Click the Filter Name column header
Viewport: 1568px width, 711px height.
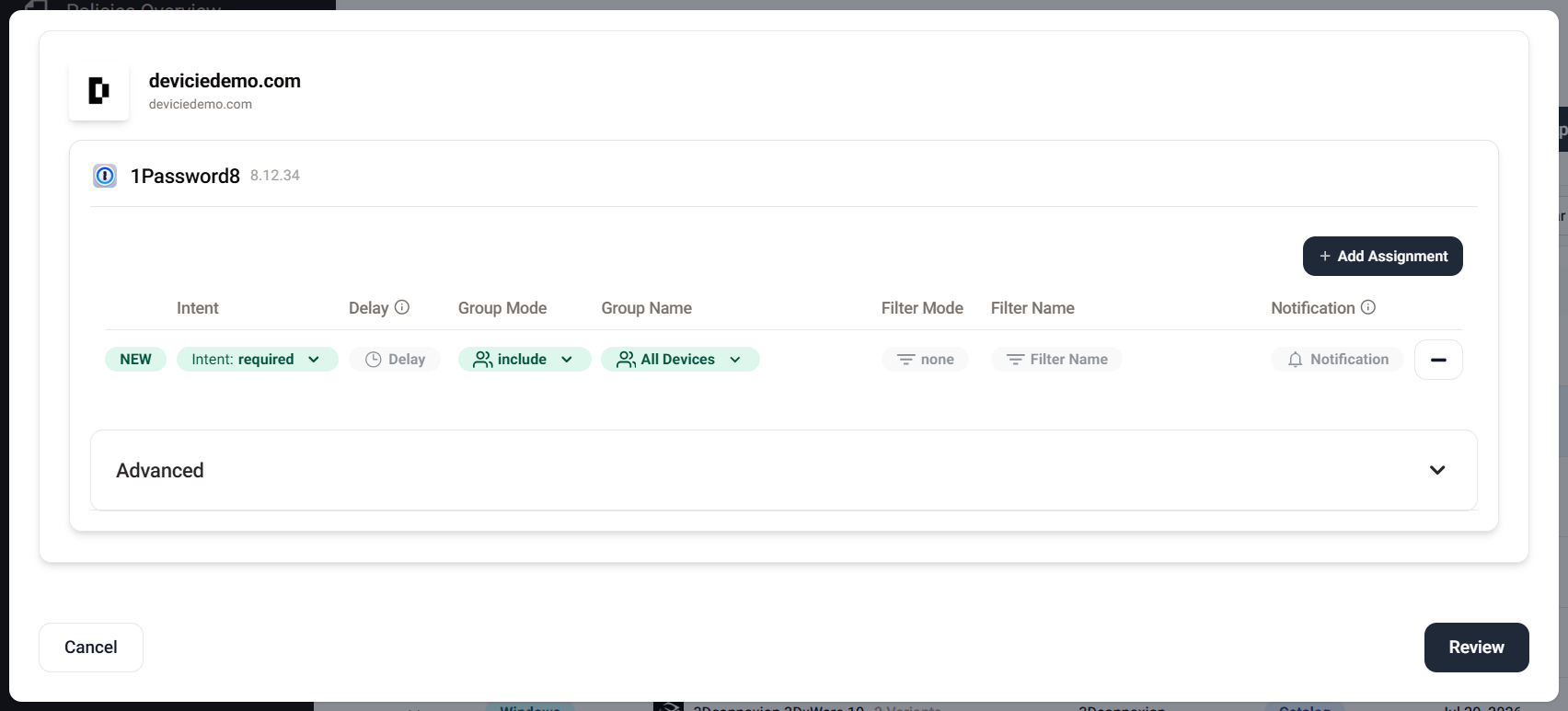pyautogui.click(x=1032, y=308)
